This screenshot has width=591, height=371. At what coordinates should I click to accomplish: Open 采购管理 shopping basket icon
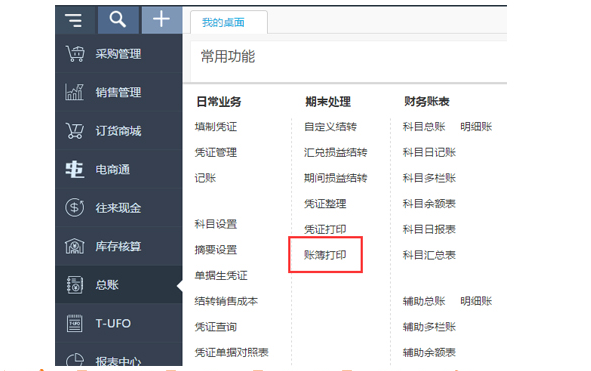(x=75, y=54)
